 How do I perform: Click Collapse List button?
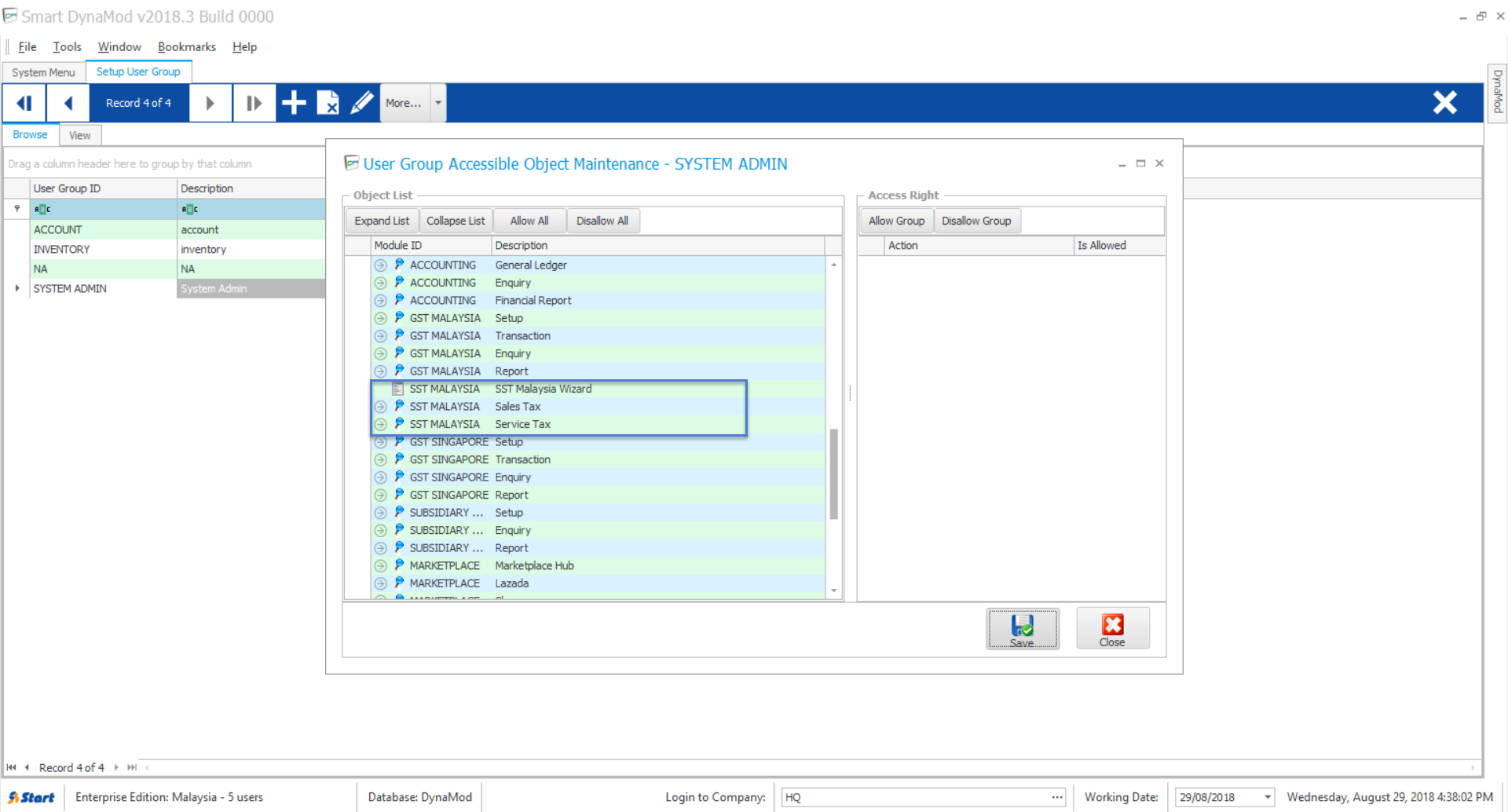coord(456,221)
